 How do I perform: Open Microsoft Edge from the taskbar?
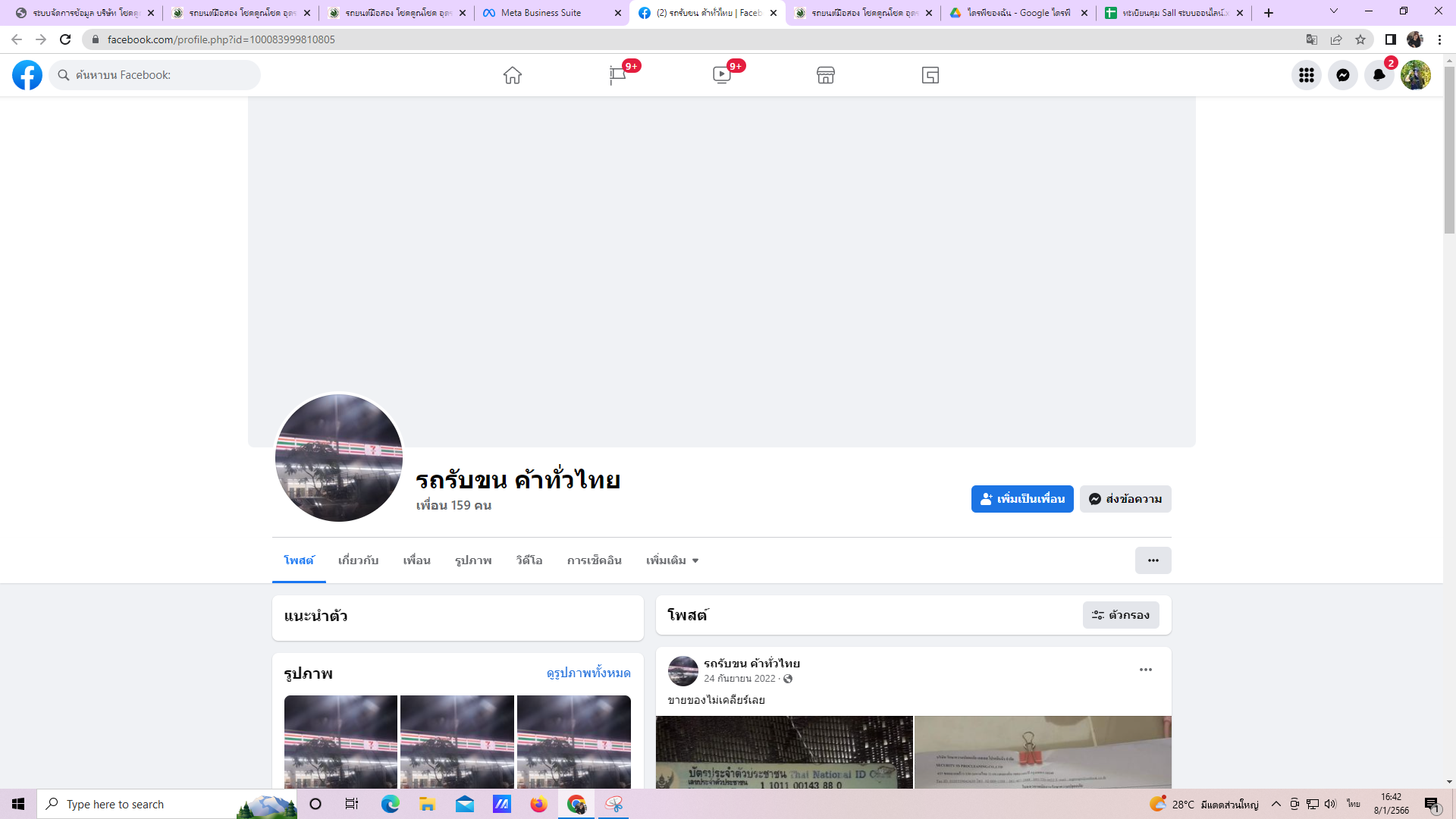390,804
